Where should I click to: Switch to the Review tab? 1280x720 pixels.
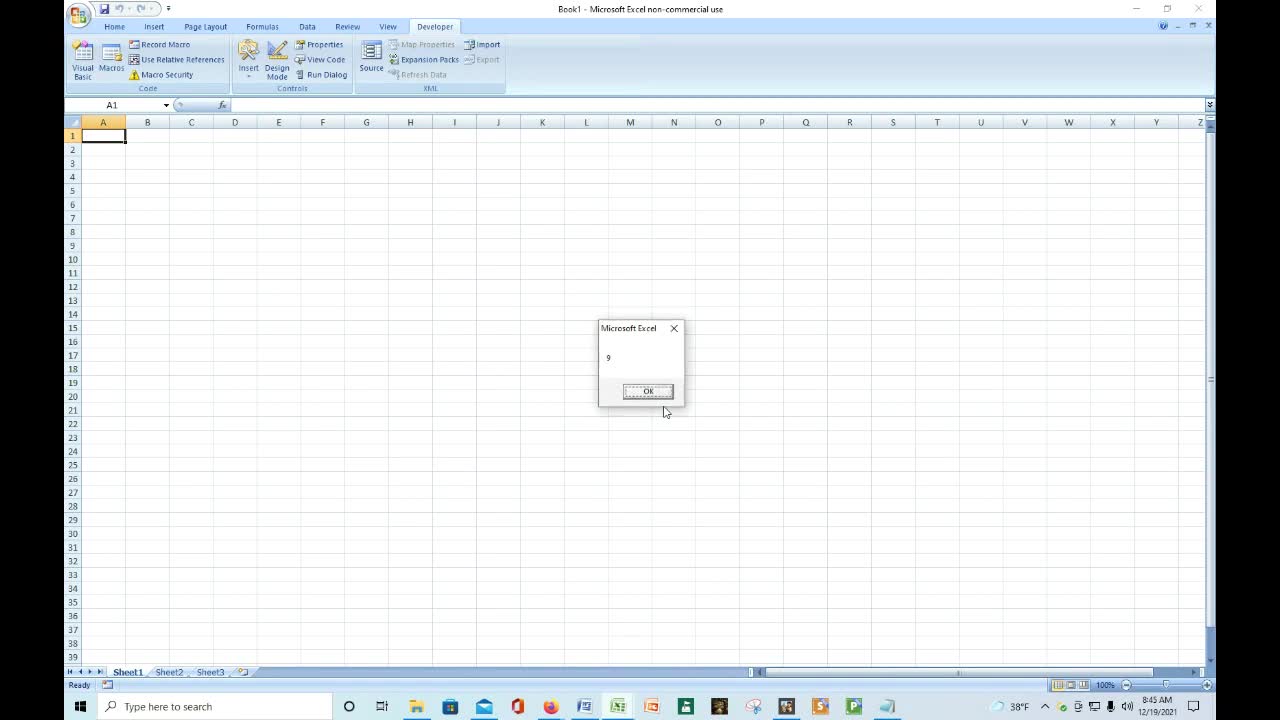point(347,27)
